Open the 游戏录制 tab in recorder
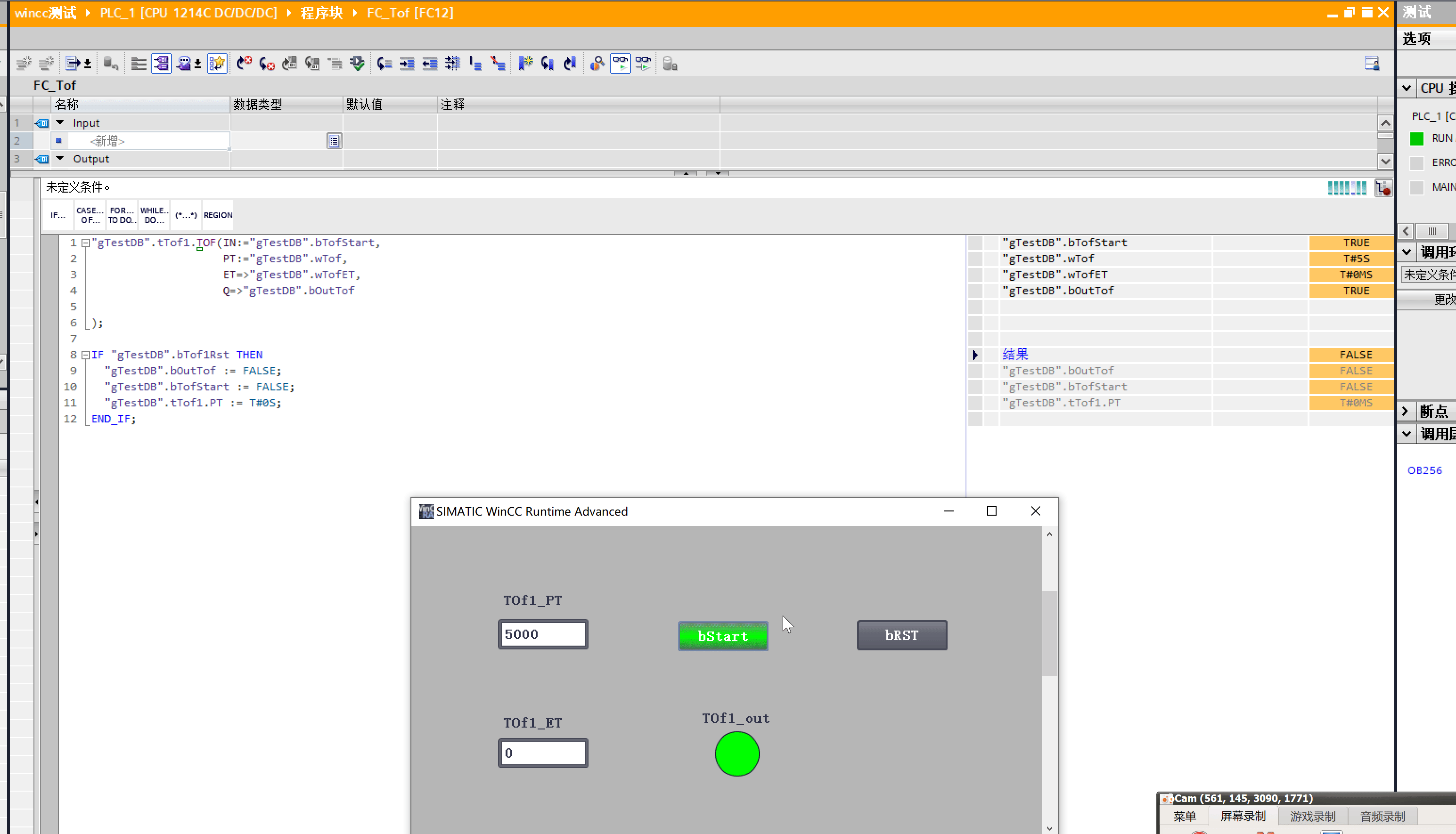The width and height of the screenshot is (1456, 834). click(1312, 816)
